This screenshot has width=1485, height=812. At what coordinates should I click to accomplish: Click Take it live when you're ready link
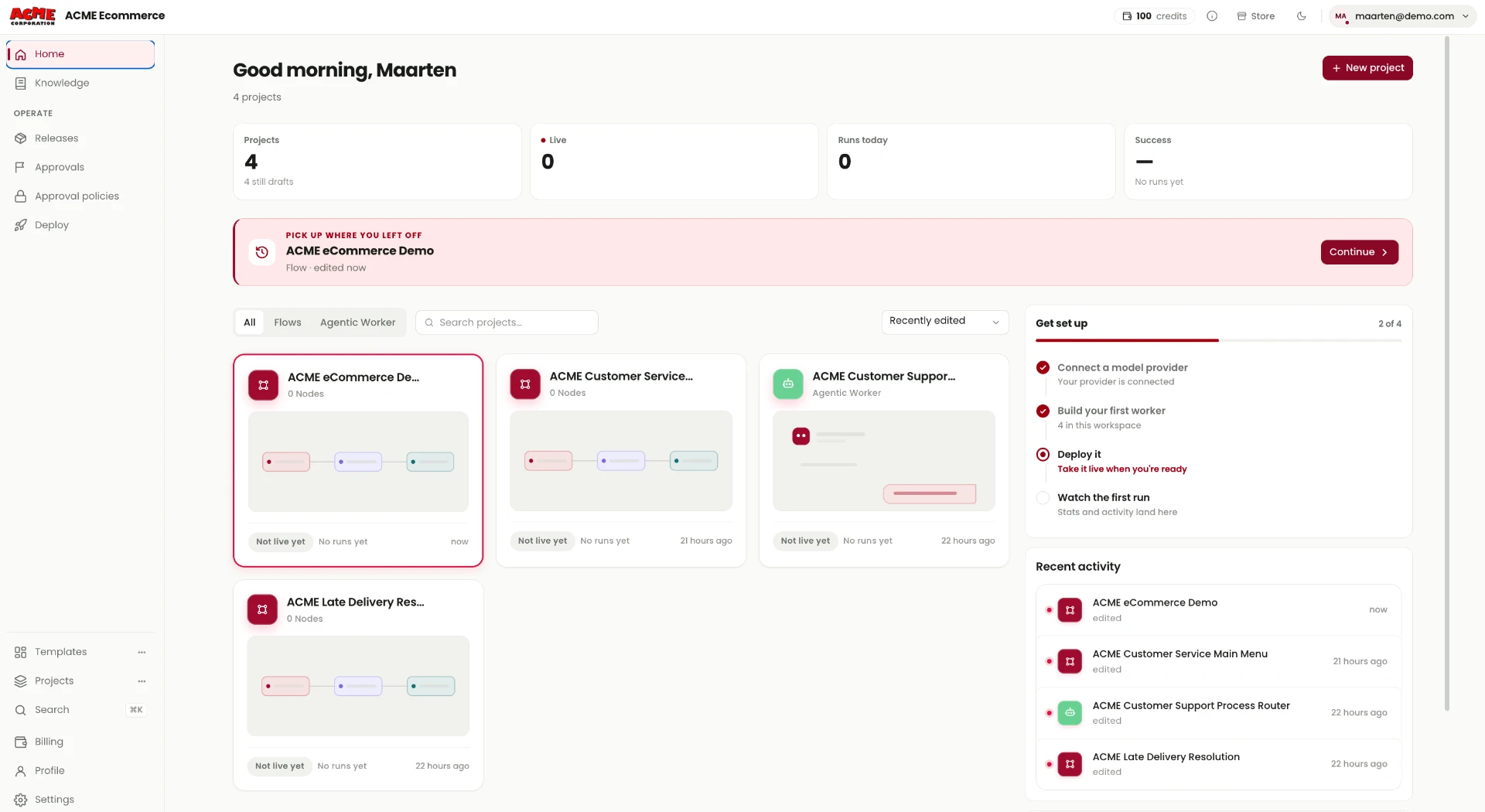[1121, 469]
